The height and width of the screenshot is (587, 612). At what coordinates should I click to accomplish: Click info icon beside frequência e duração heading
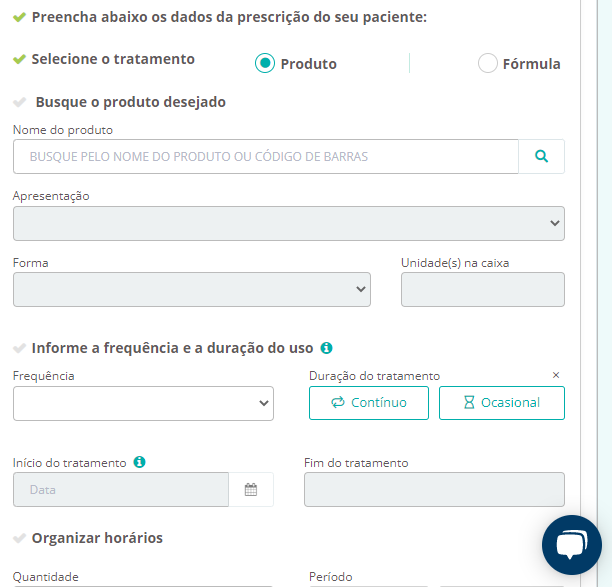pyautogui.click(x=326, y=348)
